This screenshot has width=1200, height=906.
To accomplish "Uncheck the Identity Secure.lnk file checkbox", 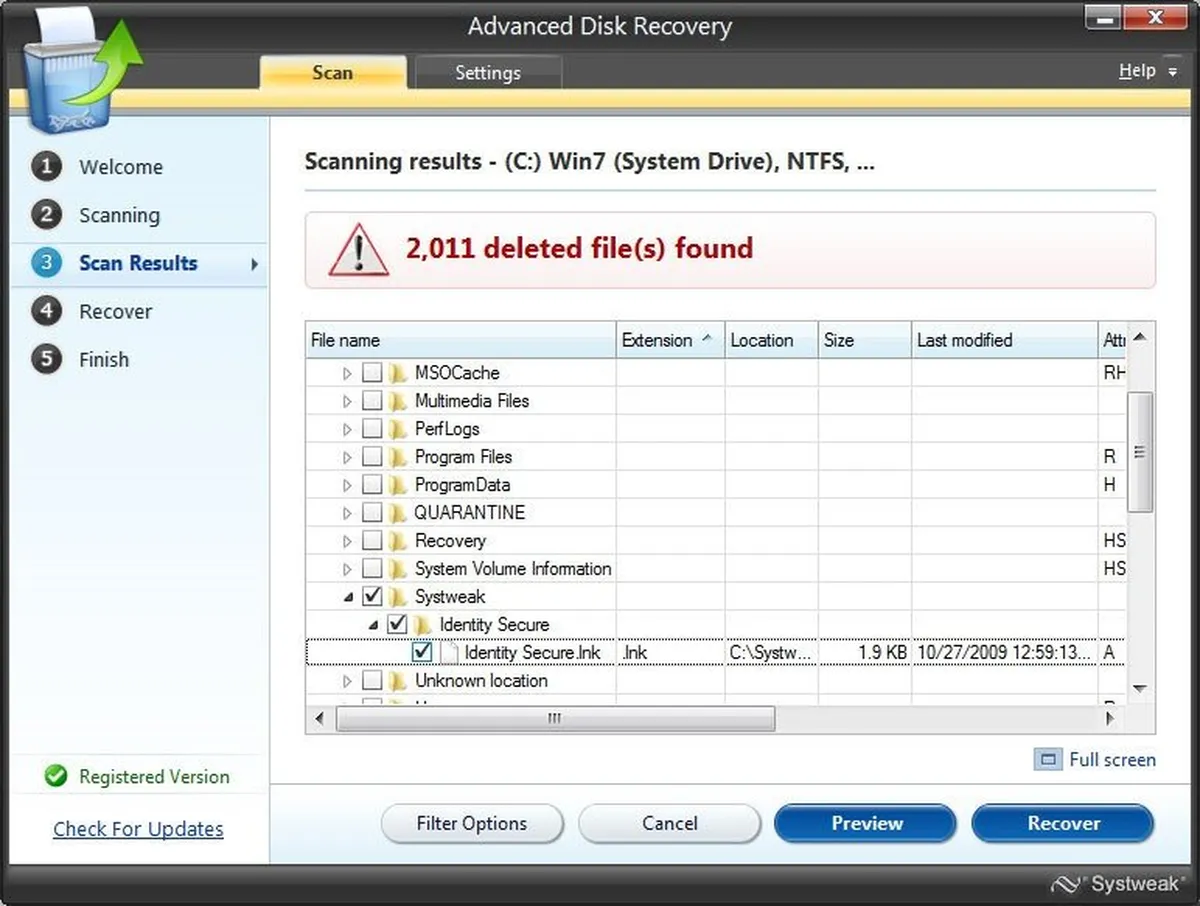I will (422, 653).
